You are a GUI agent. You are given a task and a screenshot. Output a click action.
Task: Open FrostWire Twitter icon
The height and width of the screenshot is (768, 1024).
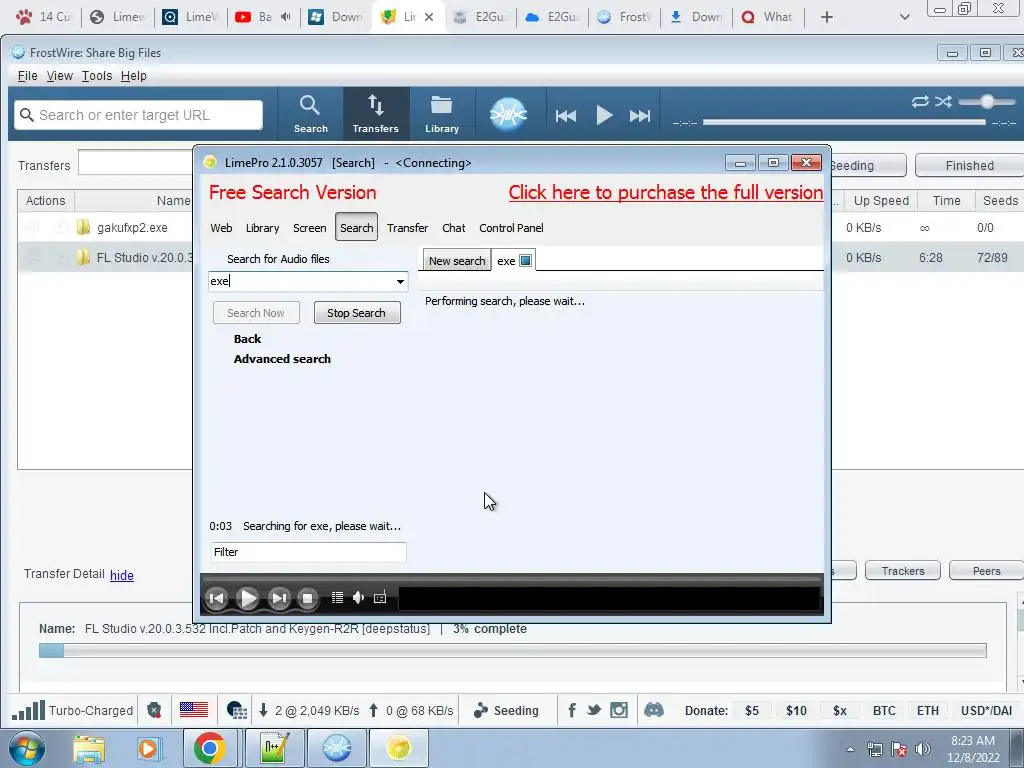(593, 710)
